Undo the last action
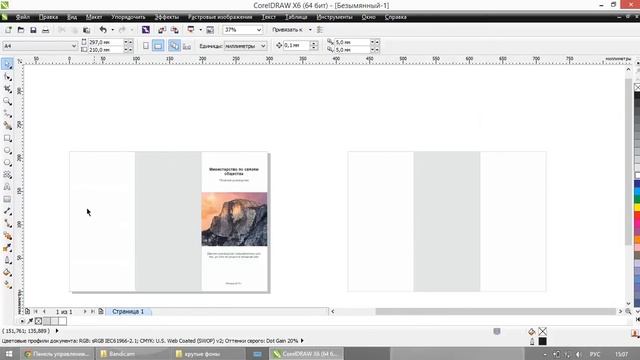The height and width of the screenshot is (360, 640). point(103,30)
